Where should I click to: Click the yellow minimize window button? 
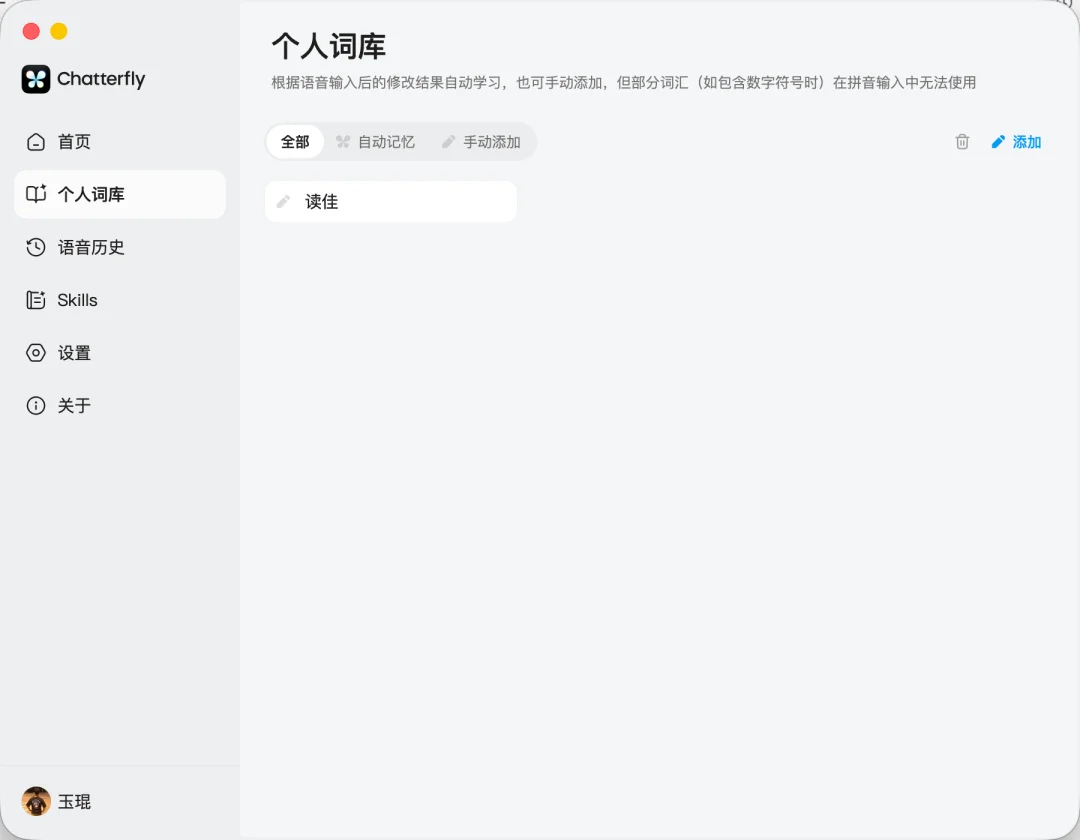59,31
